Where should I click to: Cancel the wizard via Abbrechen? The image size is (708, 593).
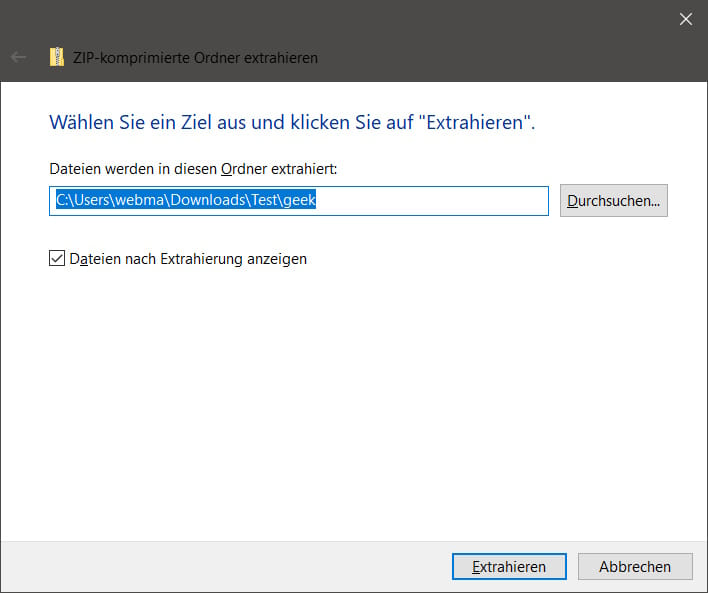(x=635, y=566)
